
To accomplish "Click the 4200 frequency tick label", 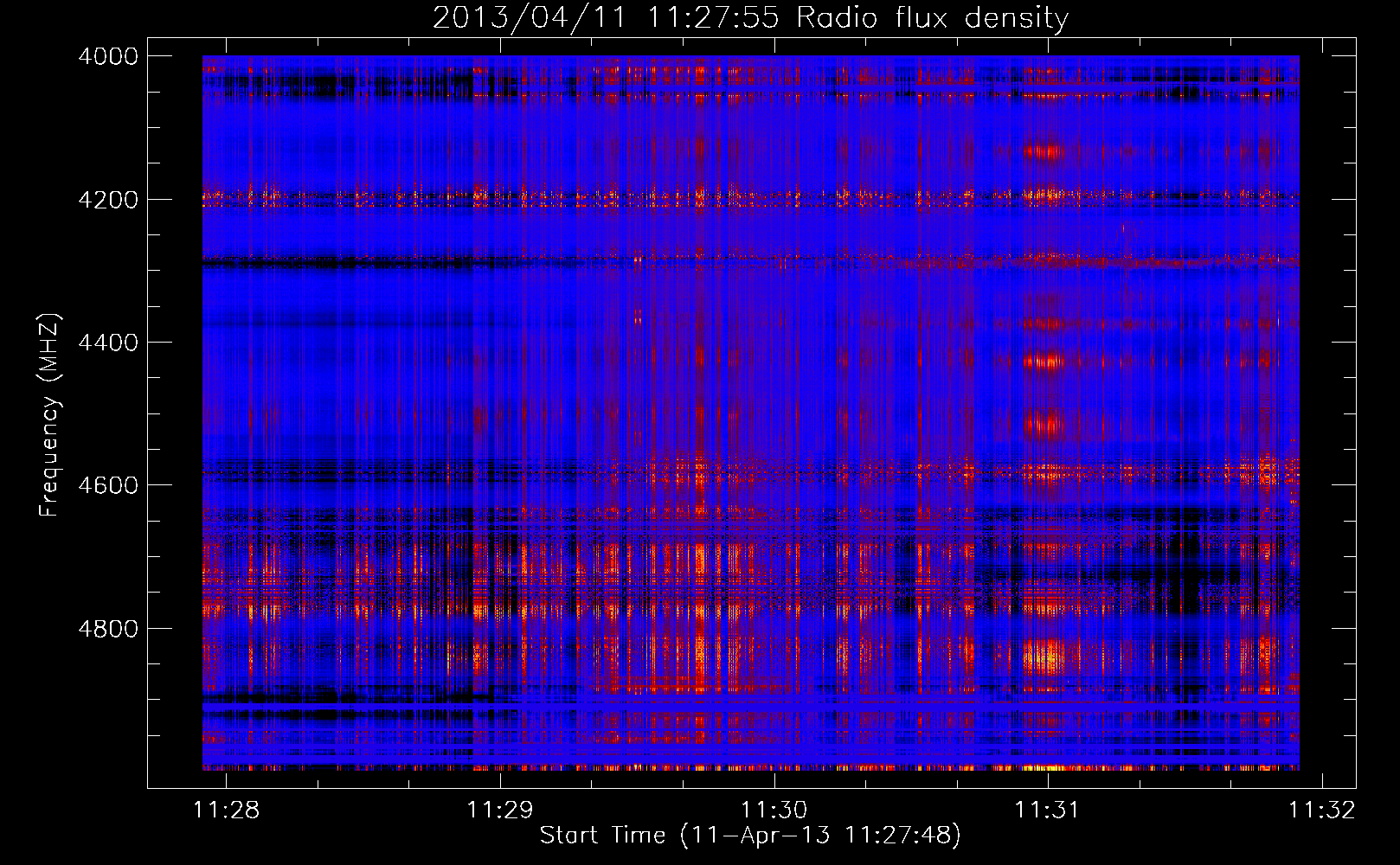I will pos(108,200).
